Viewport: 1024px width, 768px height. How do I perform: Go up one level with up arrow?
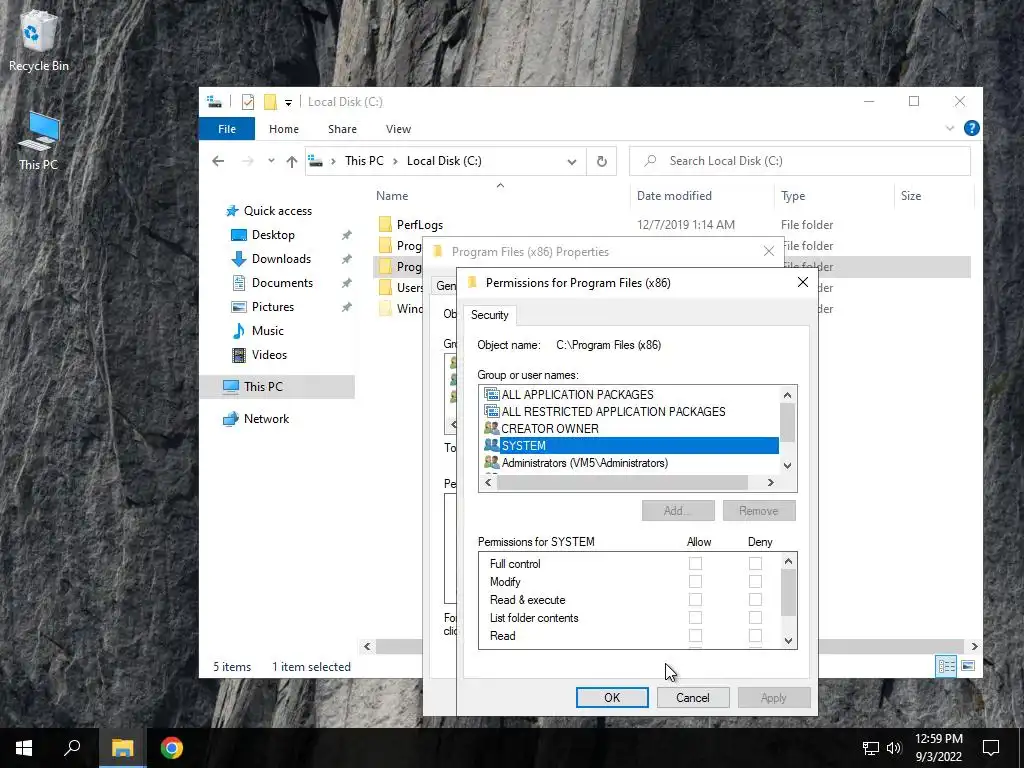tap(292, 161)
